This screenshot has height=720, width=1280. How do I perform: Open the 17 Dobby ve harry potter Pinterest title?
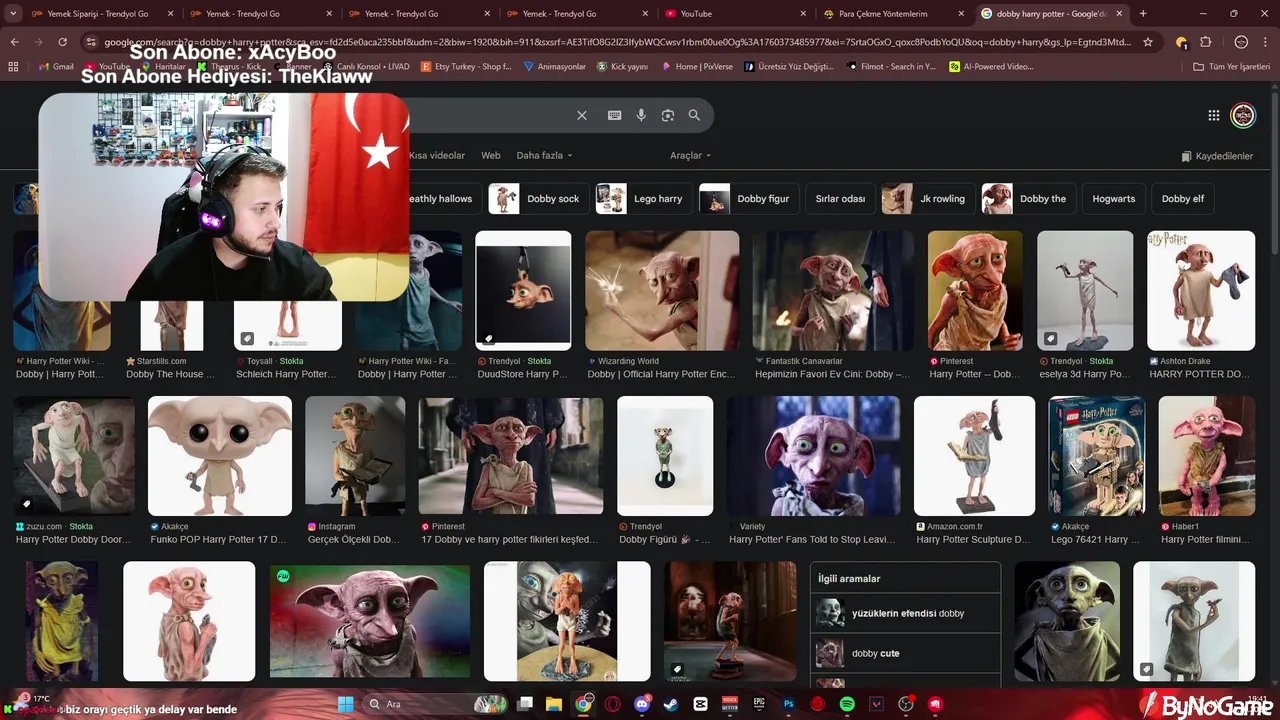point(510,540)
